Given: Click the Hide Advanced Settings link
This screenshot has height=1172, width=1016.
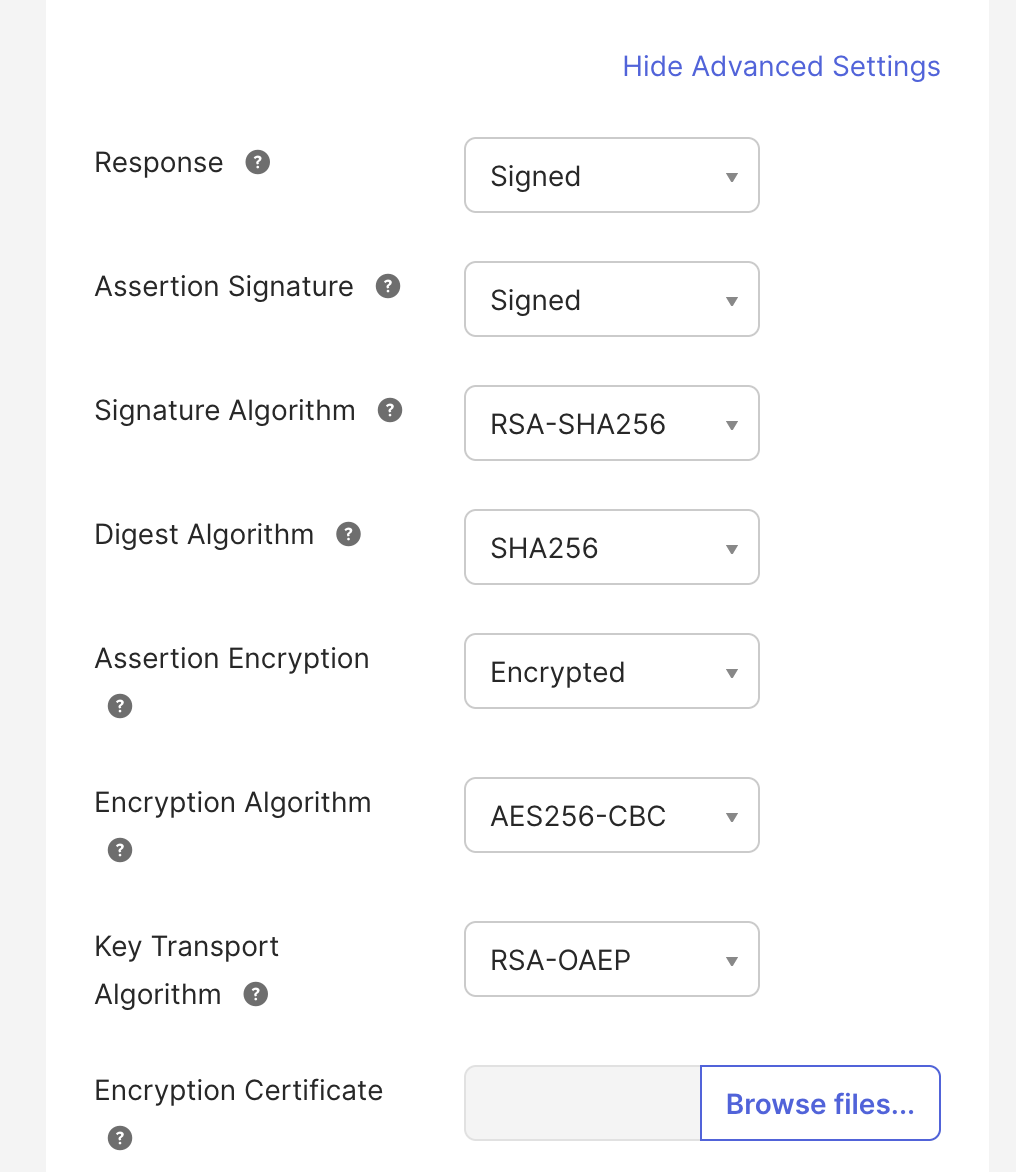Looking at the screenshot, I should [781, 66].
